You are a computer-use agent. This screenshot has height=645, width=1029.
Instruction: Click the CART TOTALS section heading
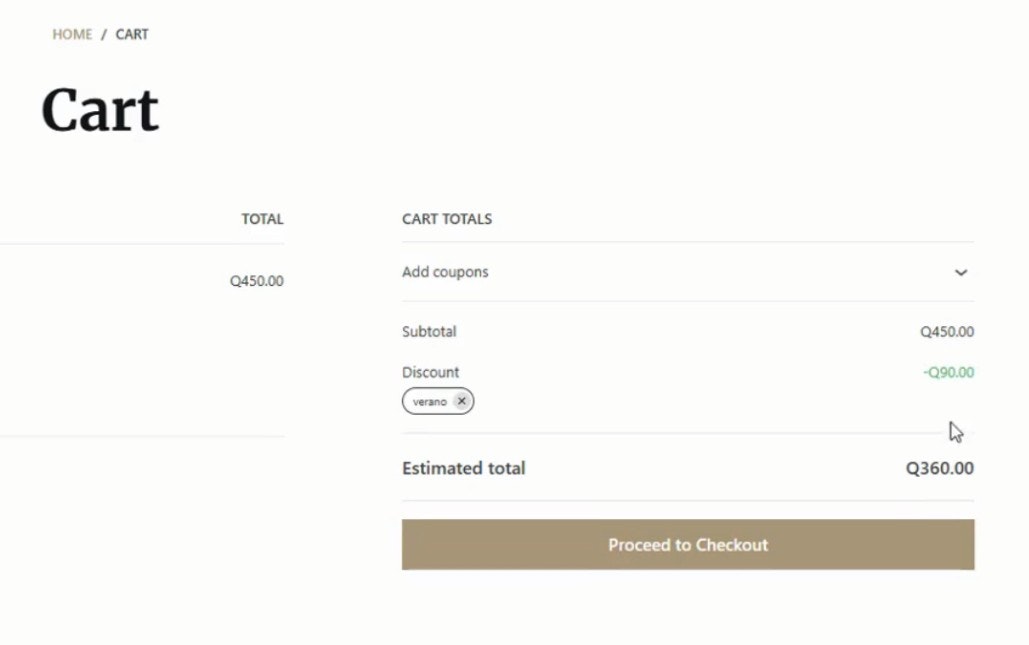[x=447, y=219]
